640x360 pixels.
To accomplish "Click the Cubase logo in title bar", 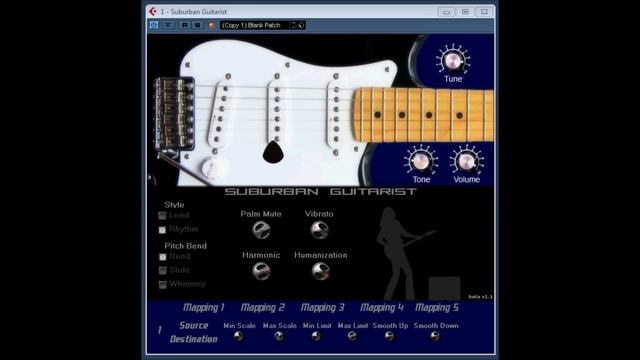I will tap(153, 11).
